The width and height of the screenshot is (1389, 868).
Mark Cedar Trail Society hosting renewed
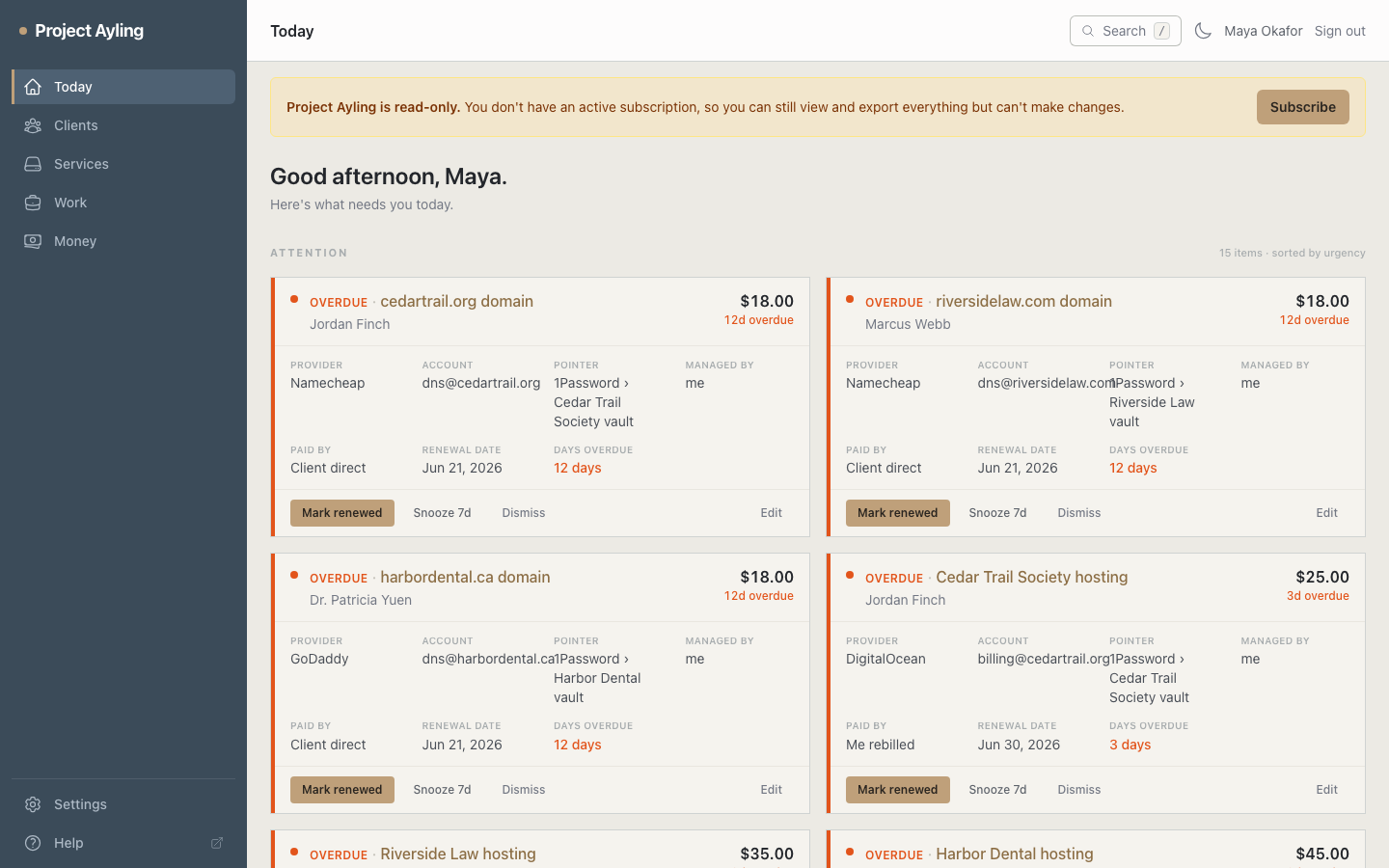(x=898, y=790)
